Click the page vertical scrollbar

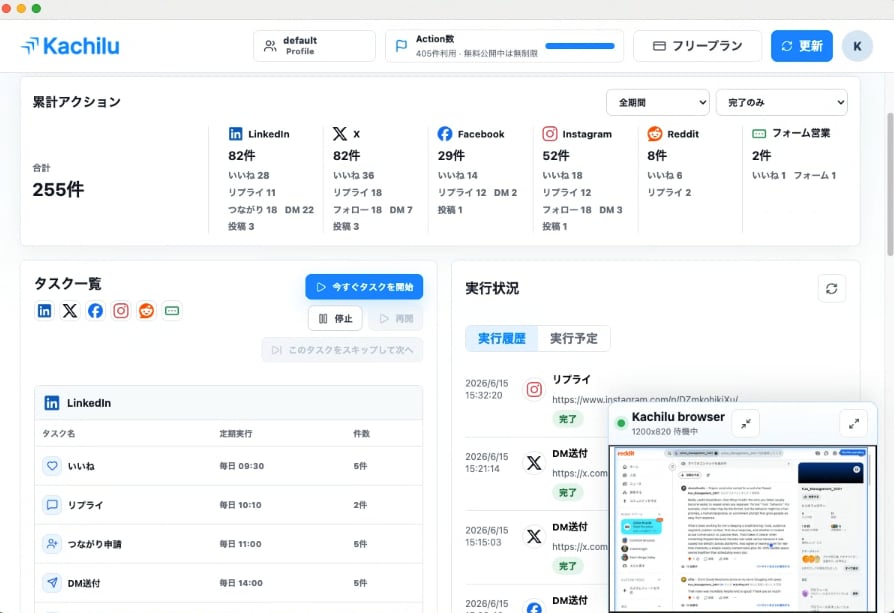point(890,184)
